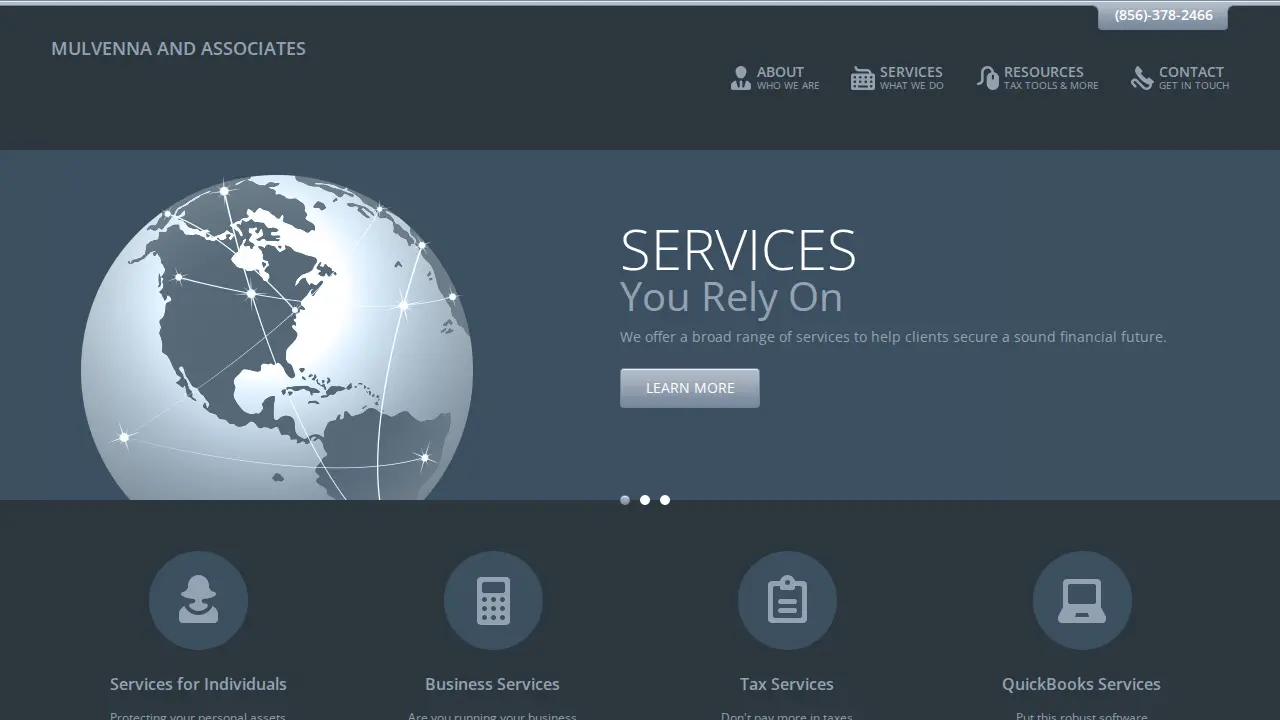Image resolution: width=1280 pixels, height=720 pixels.
Task: Open the Services for Individuals heading link
Action: (x=198, y=684)
